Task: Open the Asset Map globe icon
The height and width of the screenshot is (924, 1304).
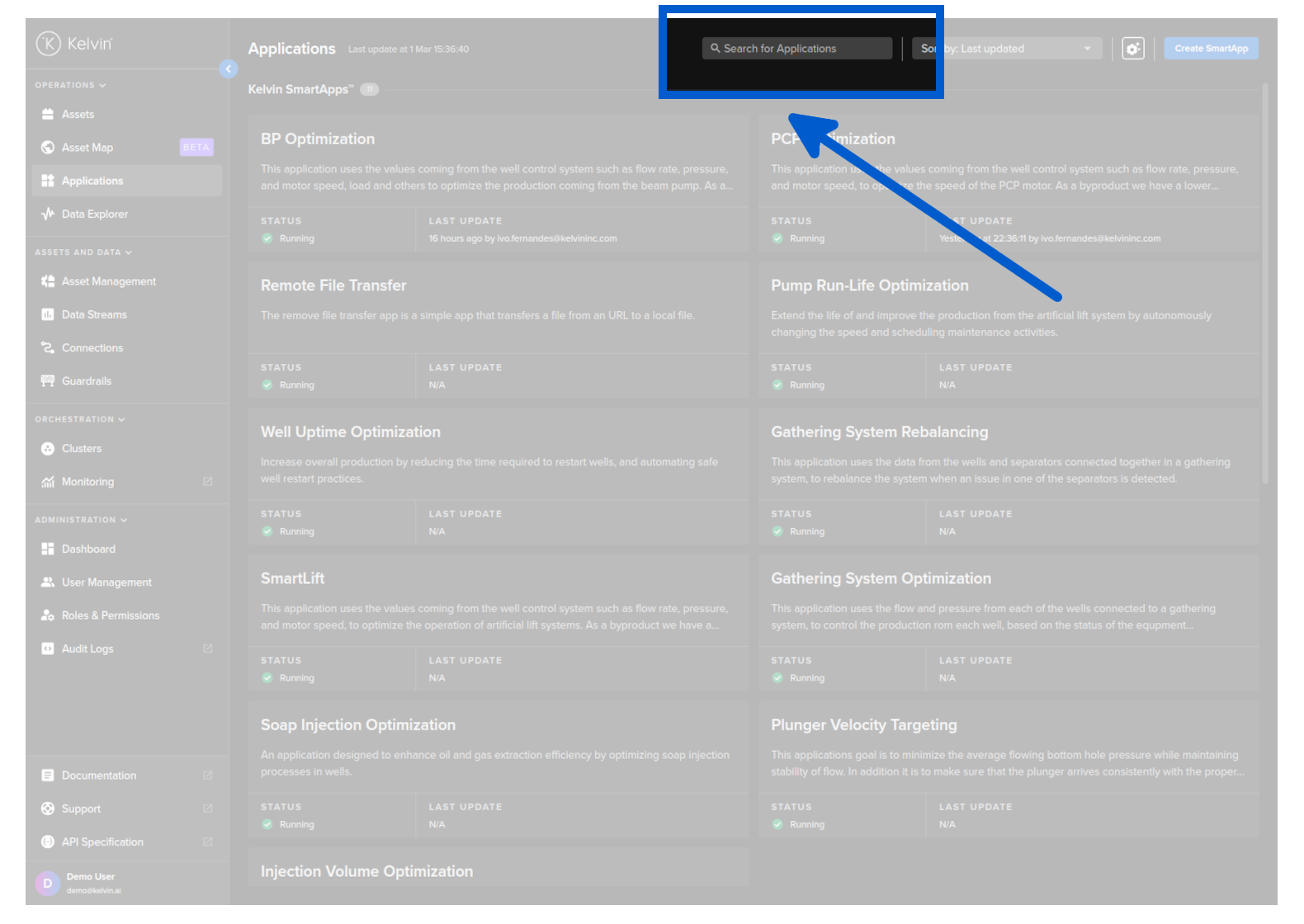Action: pos(48,148)
